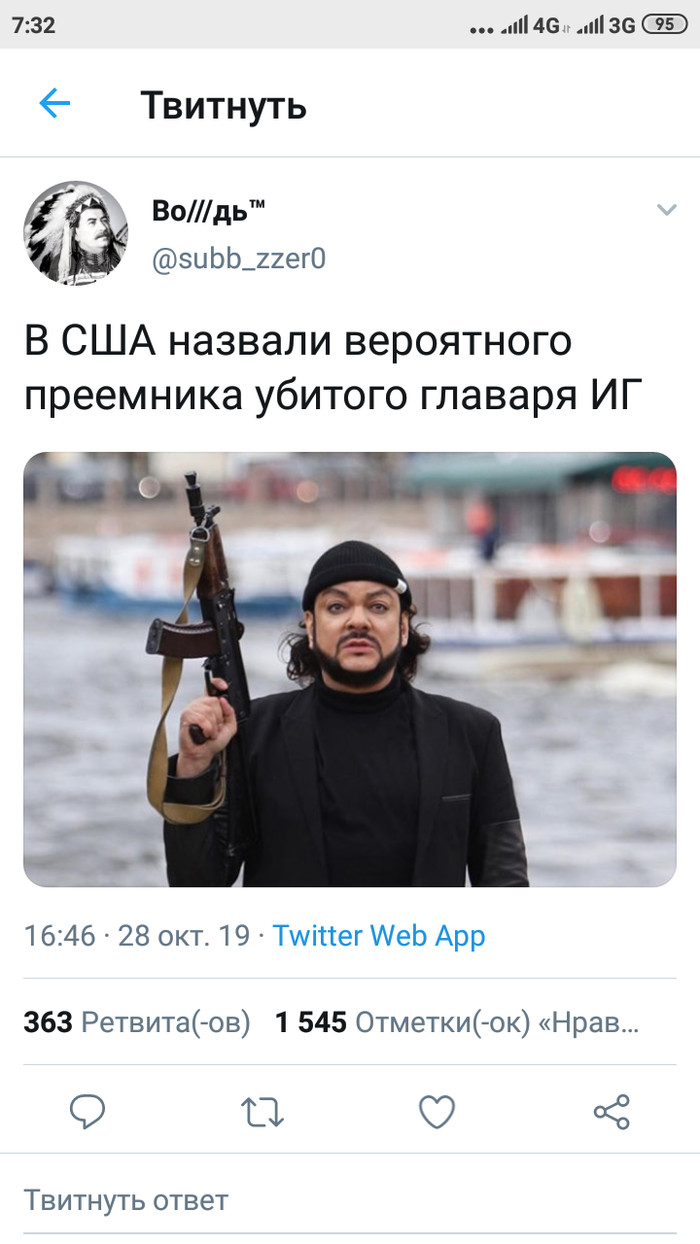Image resolution: width=700 pixels, height=1244 pixels.
Task: View the 363 Ретвита(-ов) list
Action: click(x=137, y=1022)
